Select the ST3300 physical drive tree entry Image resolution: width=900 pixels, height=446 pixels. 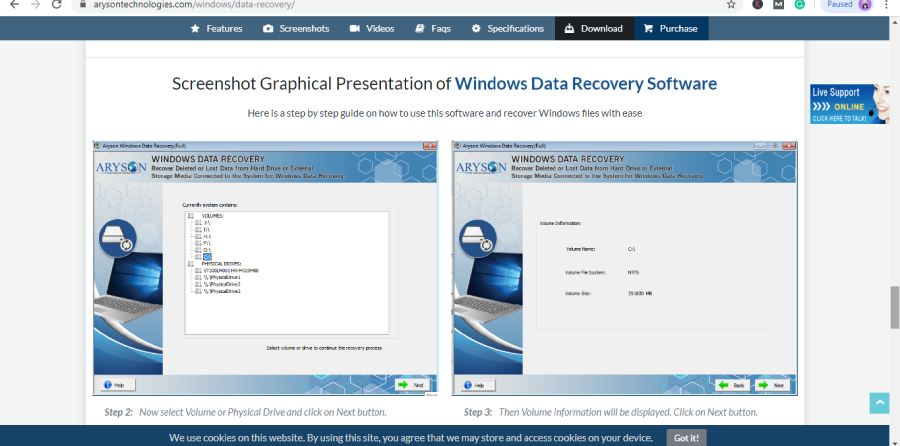pos(231,270)
